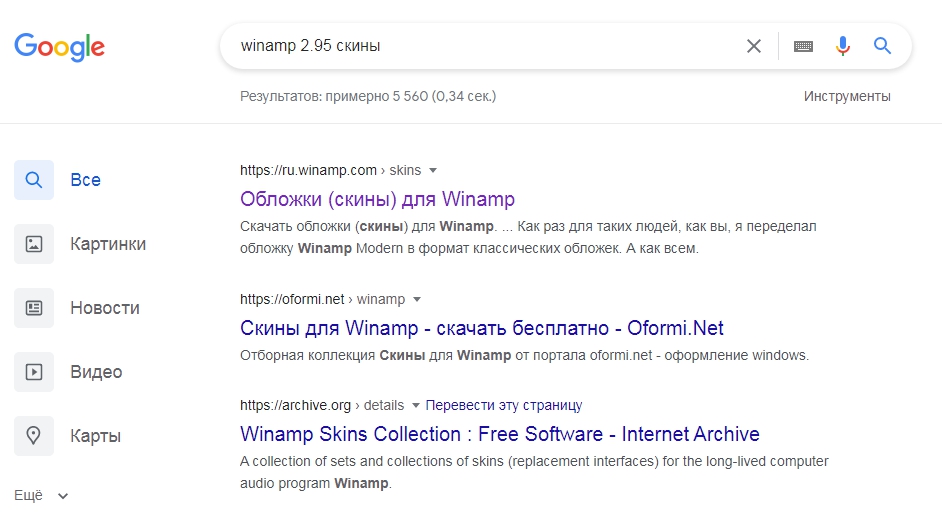Open dropdown arrow next to ru.winamp.com

pos(433,171)
